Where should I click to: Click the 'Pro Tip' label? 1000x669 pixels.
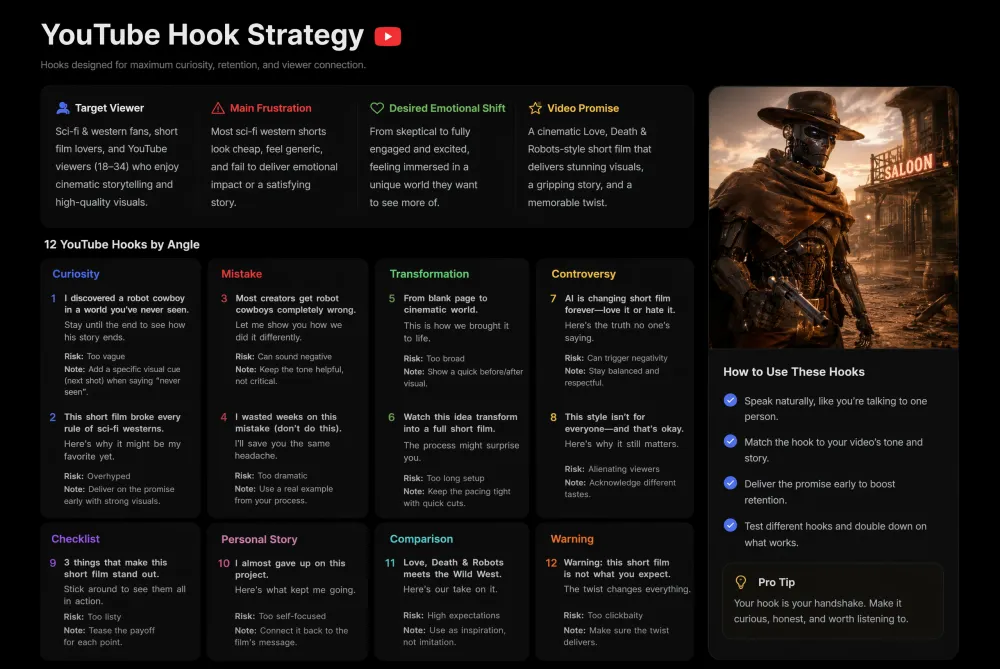click(776, 582)
